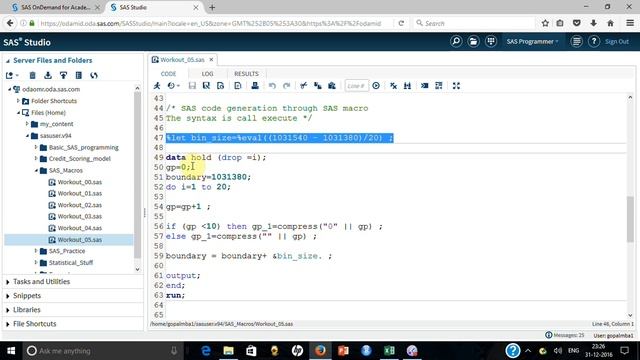640x360 pixels.
Task: Click the Search magnifier icon in SAS header
Action: 456,41
